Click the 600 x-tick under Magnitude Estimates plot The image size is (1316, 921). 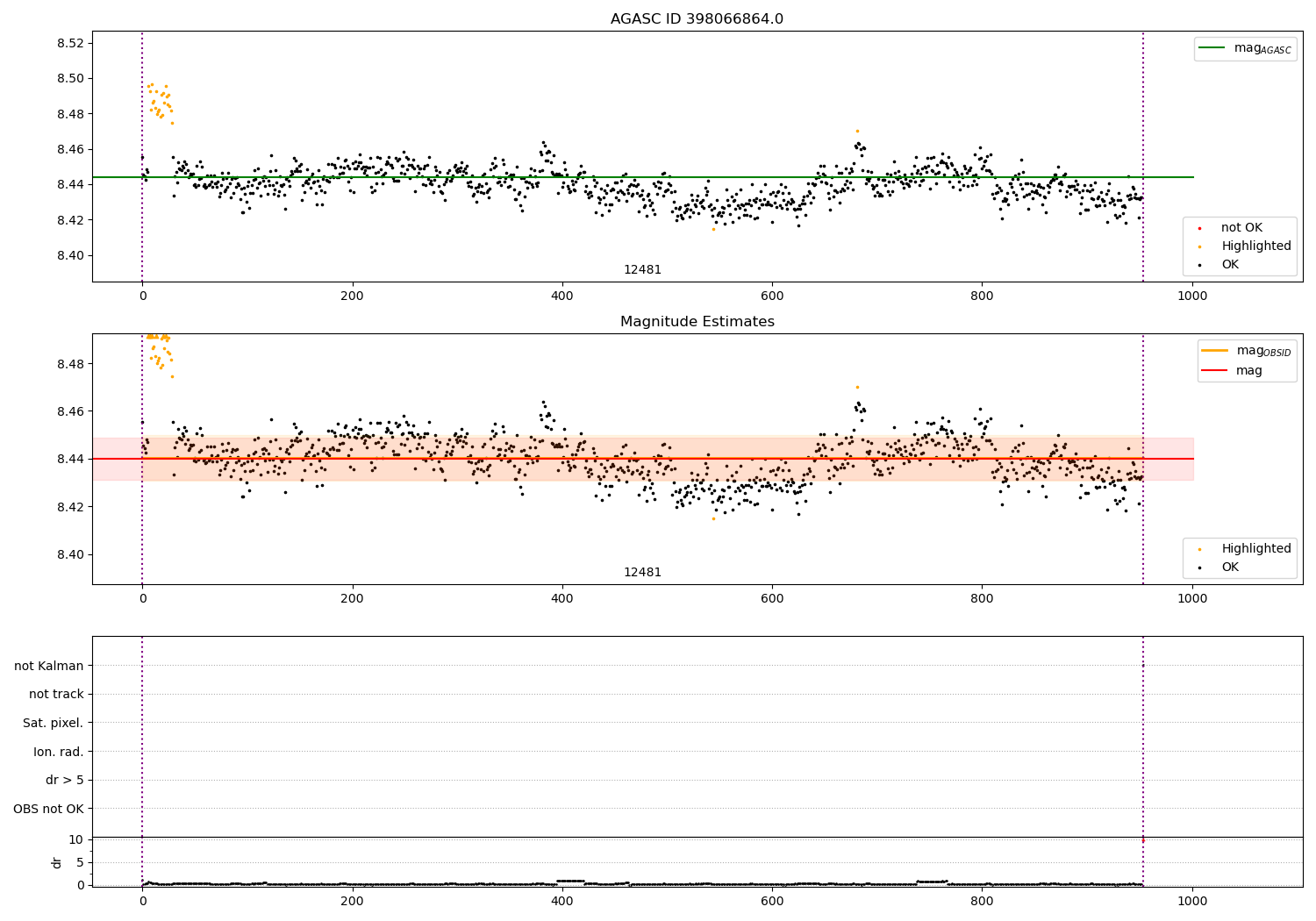coord(772,599)
